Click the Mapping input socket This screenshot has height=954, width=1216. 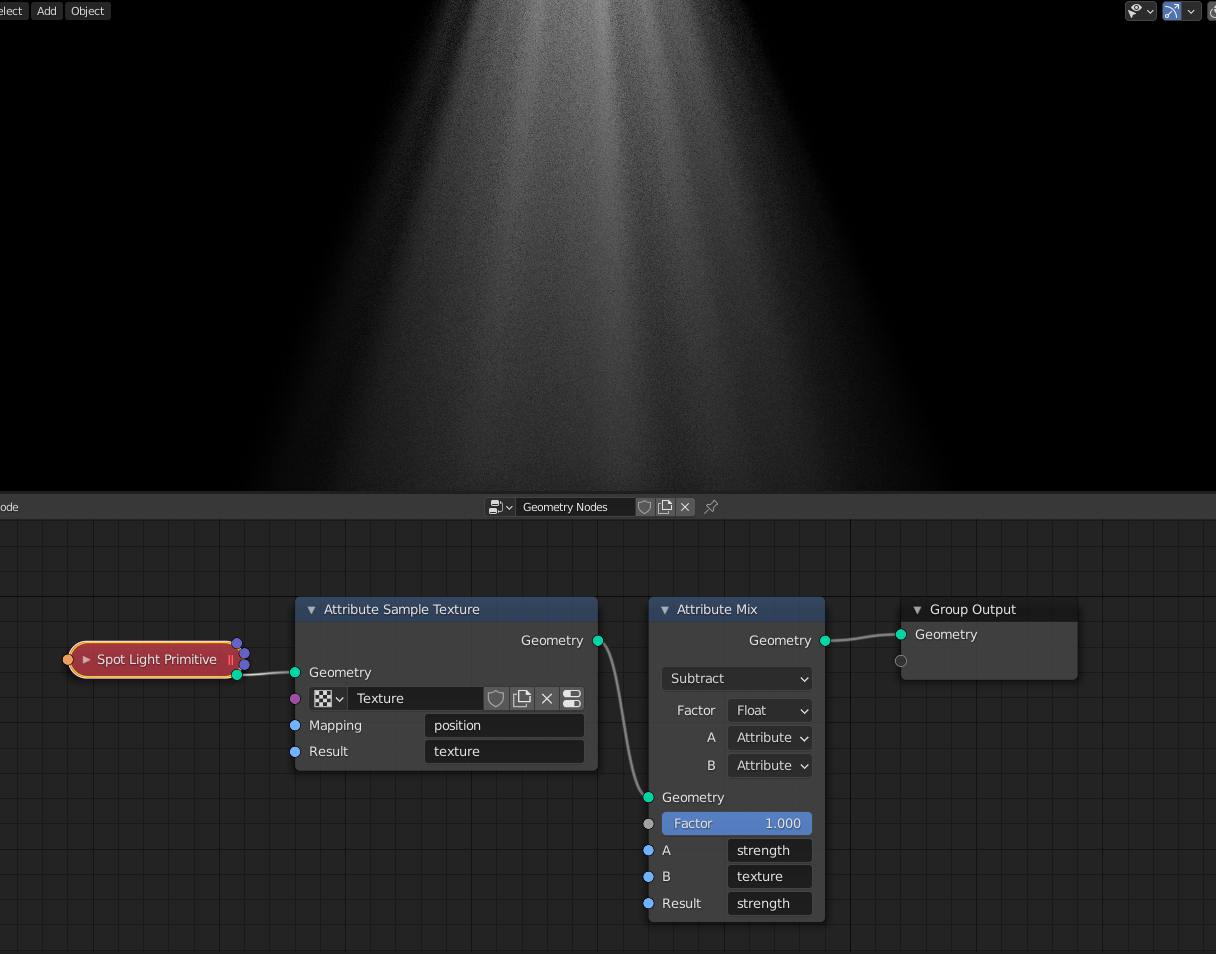tap(295, 725)
